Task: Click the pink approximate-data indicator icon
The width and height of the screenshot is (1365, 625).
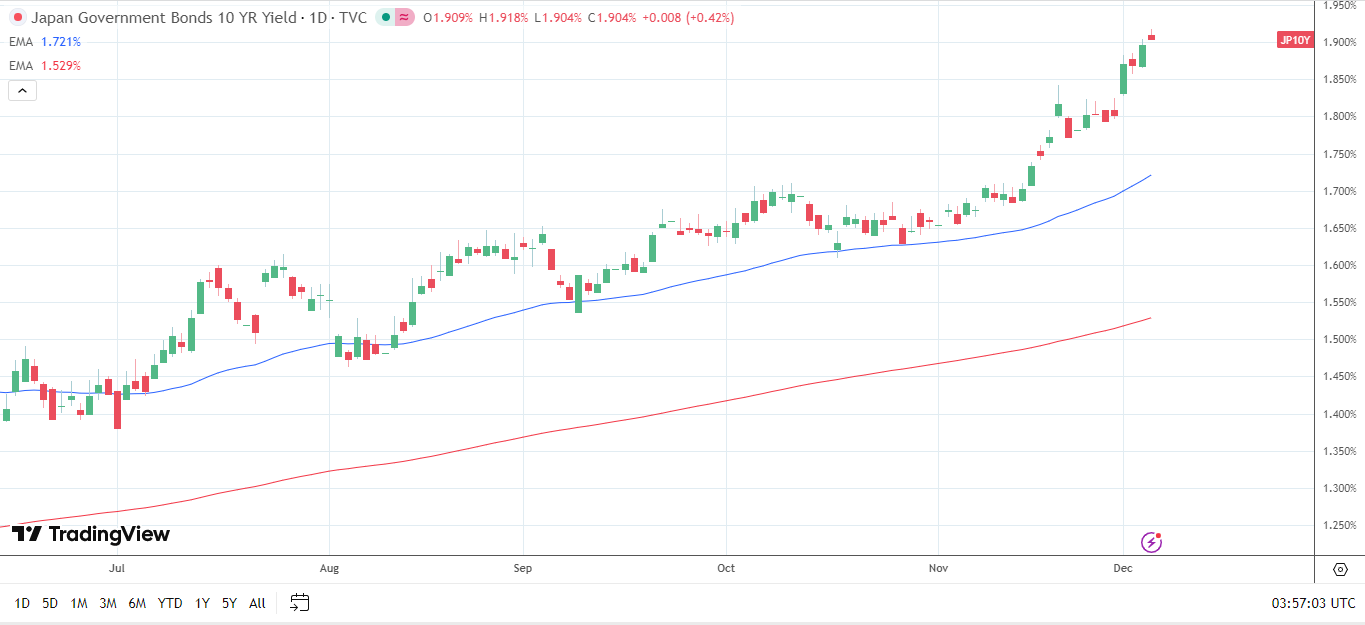Action: click(405, 18)
